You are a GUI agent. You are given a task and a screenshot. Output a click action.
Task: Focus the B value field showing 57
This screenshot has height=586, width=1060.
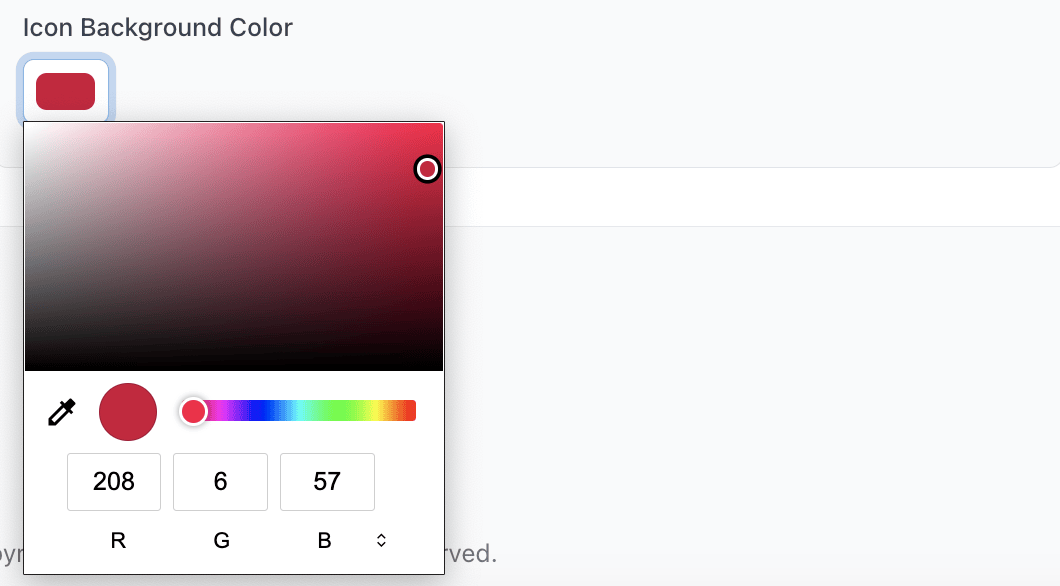pos(327,482)
